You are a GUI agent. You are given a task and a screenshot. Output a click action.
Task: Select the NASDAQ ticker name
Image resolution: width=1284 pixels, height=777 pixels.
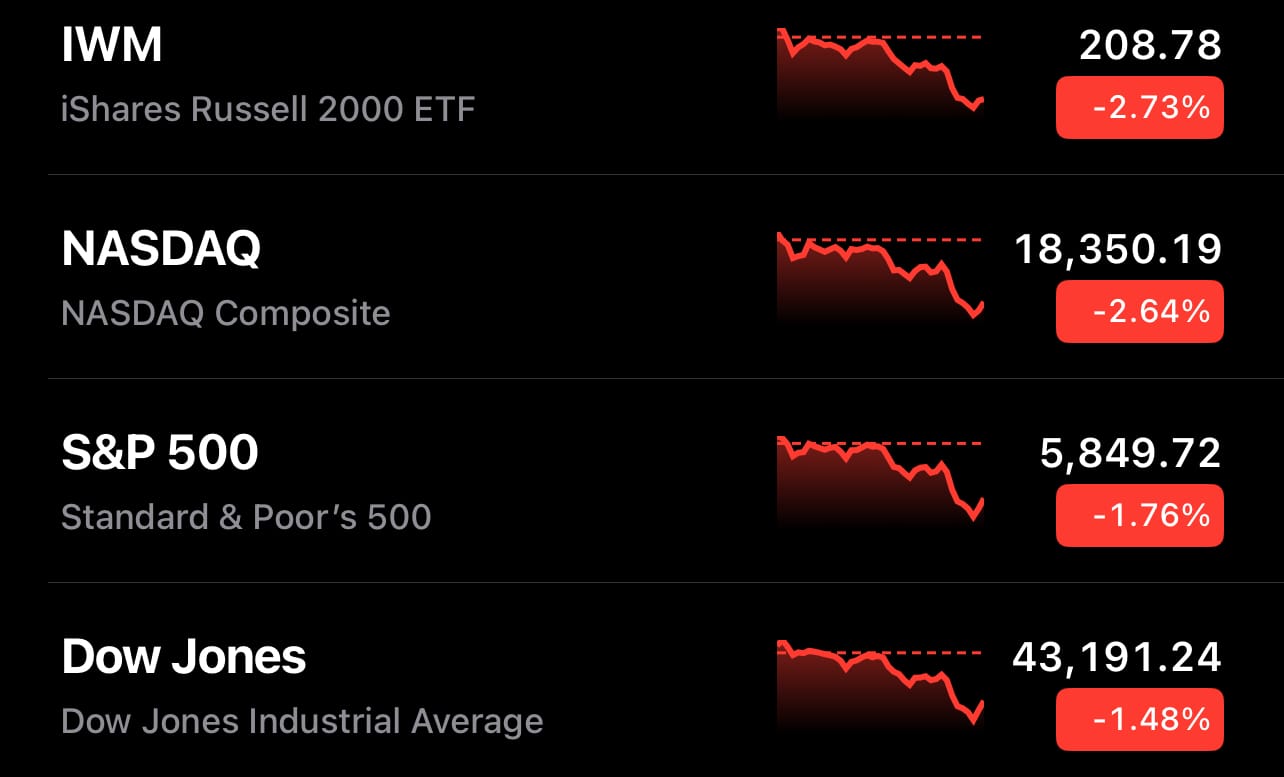pyautogui.click(x=161, y=250)
